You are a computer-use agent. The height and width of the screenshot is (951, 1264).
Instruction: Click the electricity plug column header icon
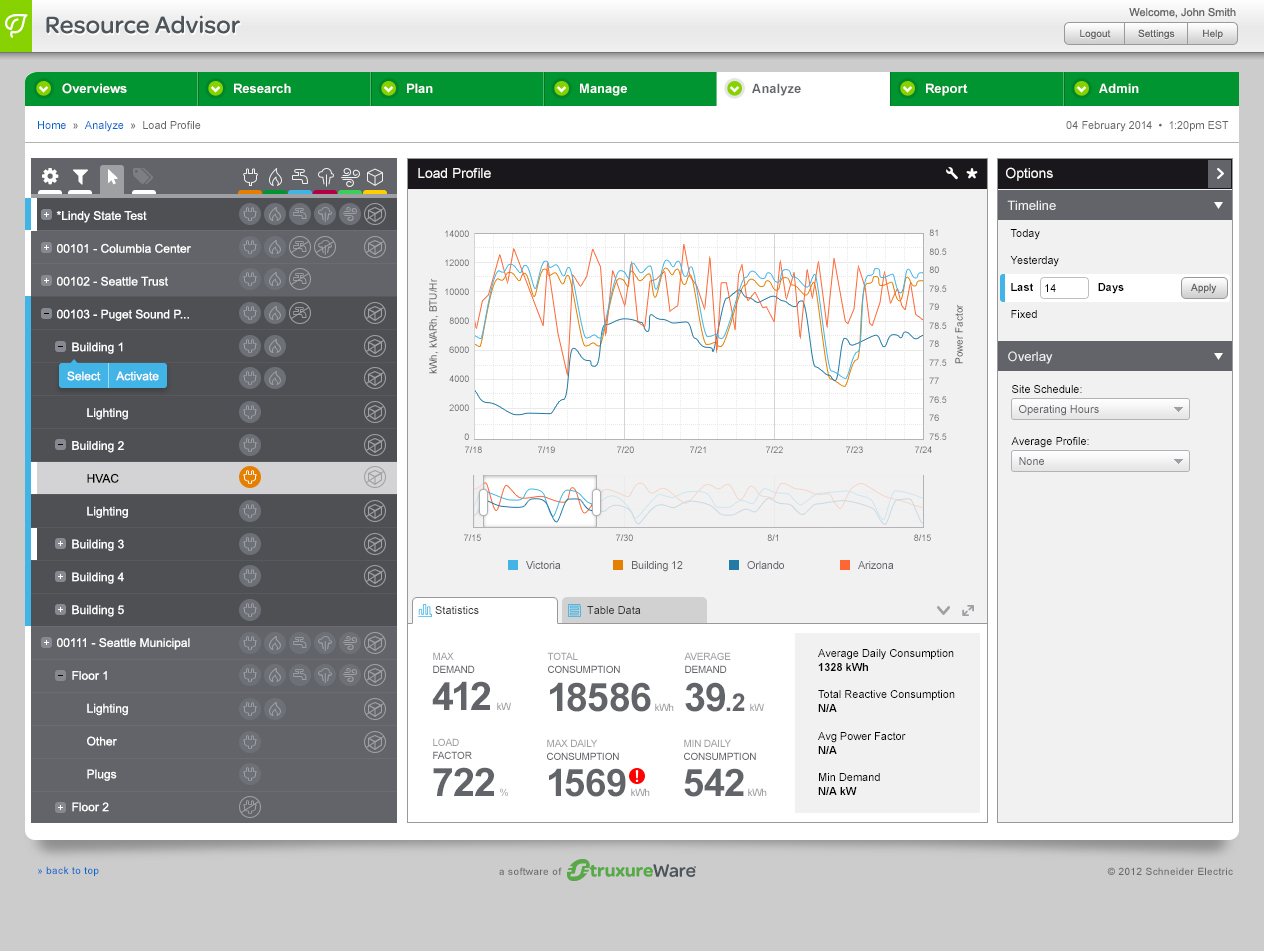[x=251, y=177]
